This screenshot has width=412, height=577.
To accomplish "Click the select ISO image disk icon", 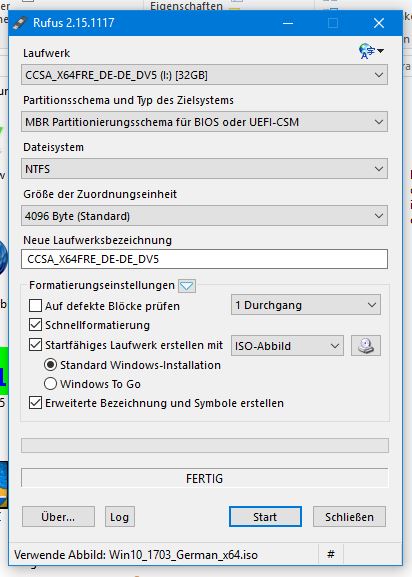I will pos(366,346).
